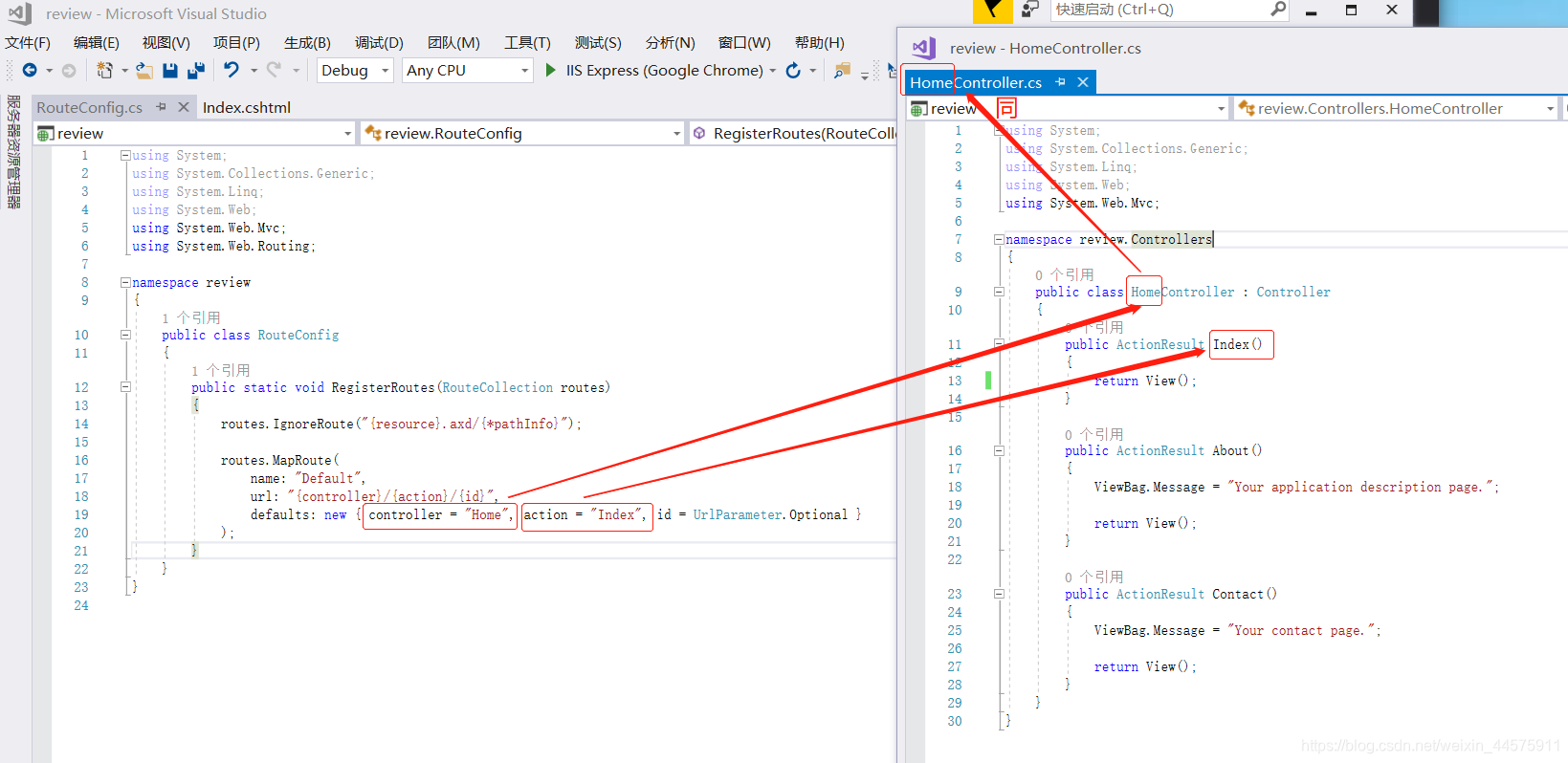Open the back navigation history dropdown
Image resolution: width=1568 pixels, height=763 pixels.
50,71
